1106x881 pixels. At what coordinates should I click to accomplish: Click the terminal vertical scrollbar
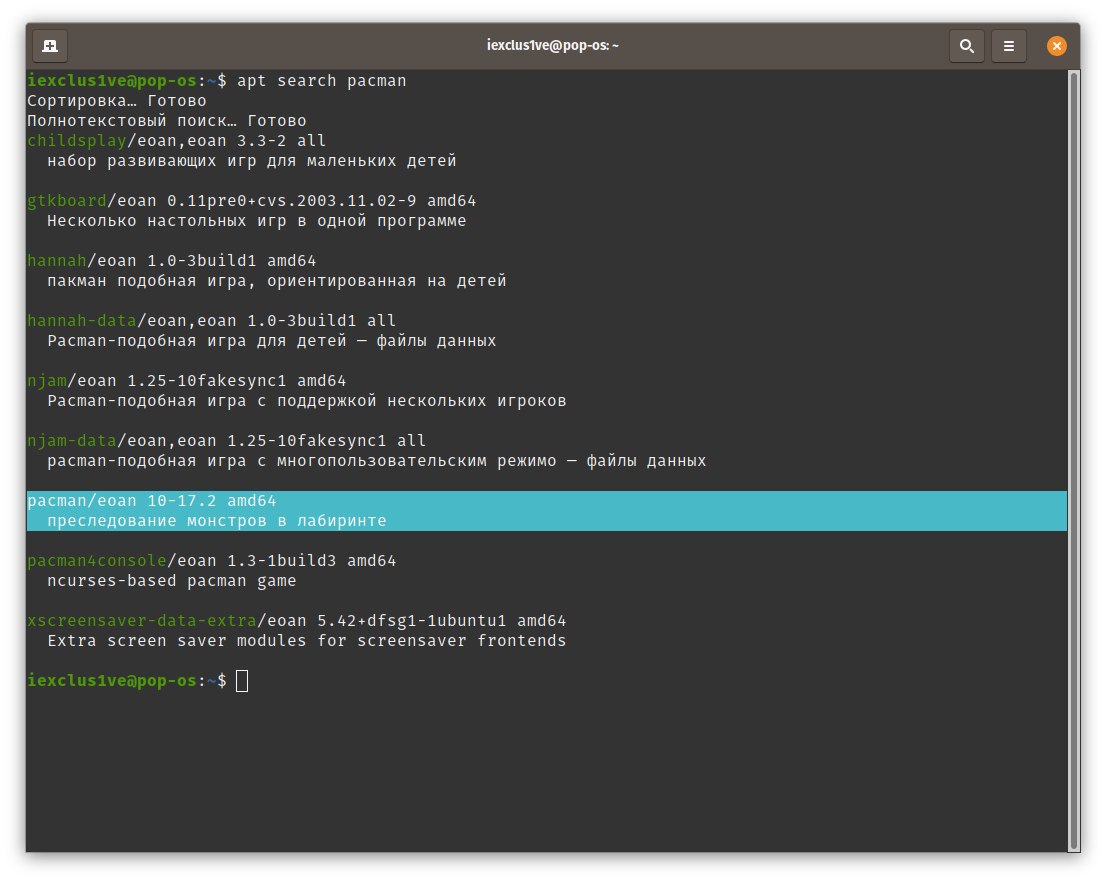(1074, 460)
